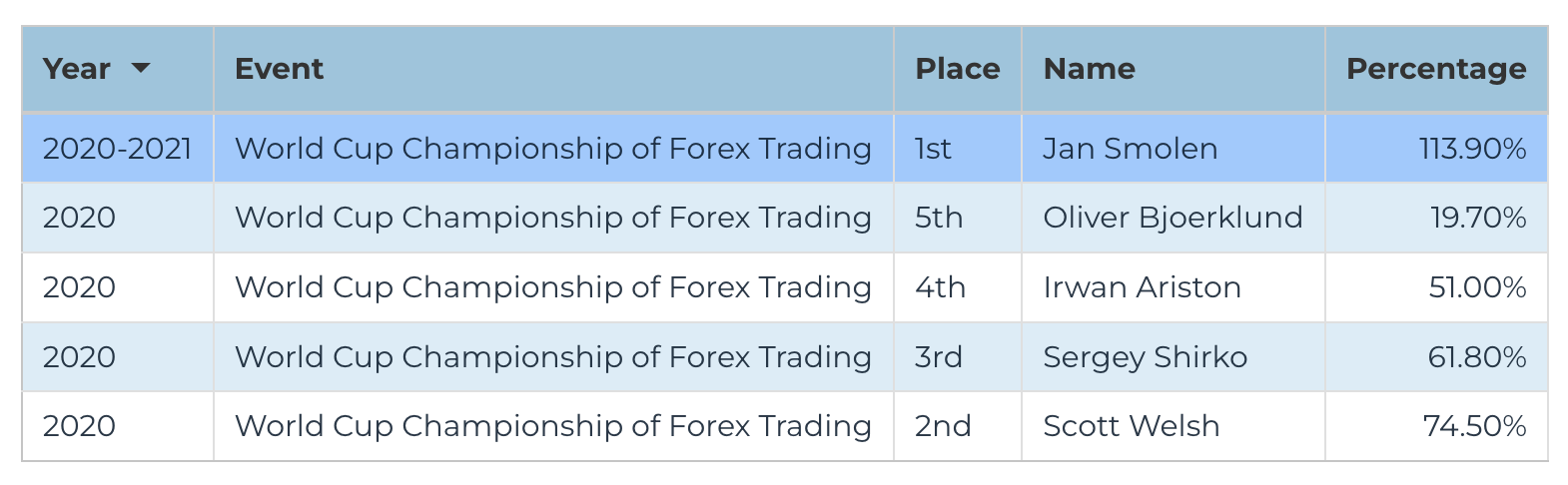This screenshot has height=485, width=1568.
Task: Sort table by Year column header
Action: coord(118,69)
